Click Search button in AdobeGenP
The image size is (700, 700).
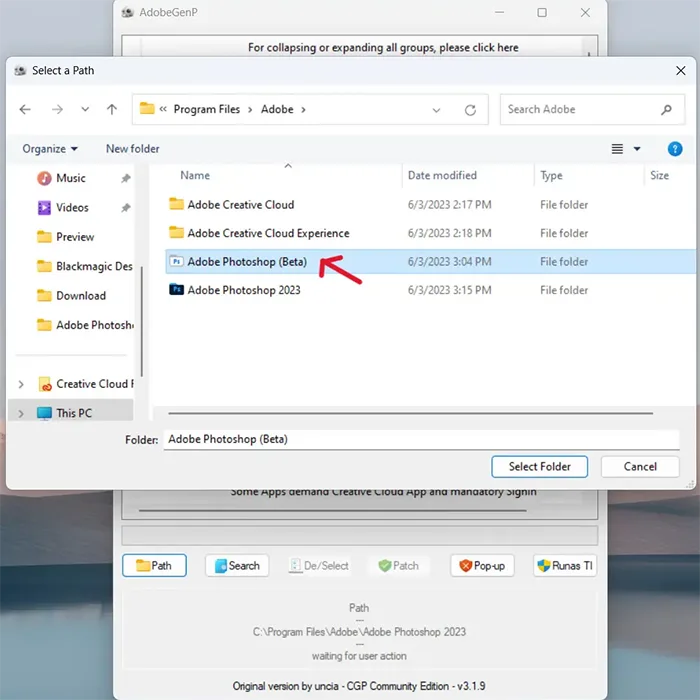[237, 566]
